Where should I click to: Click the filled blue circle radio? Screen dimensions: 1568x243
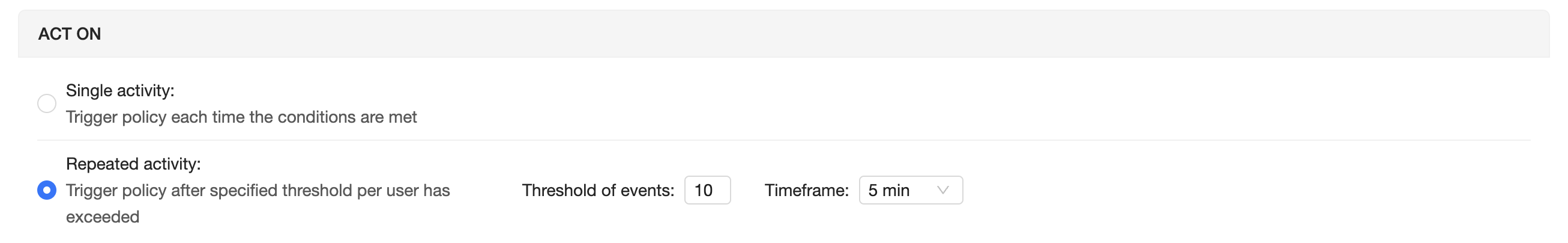(47, 191)
